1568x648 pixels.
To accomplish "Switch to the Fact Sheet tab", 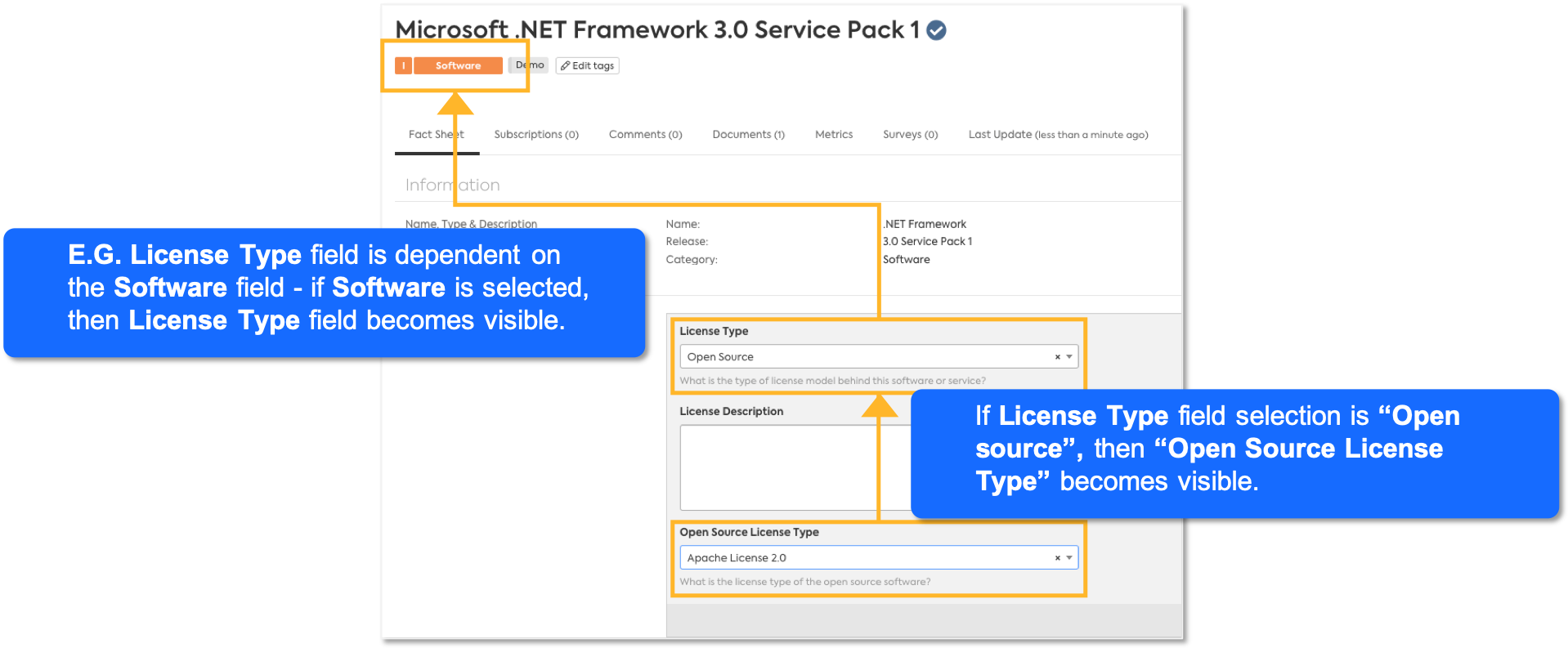I will click(436, 134).
